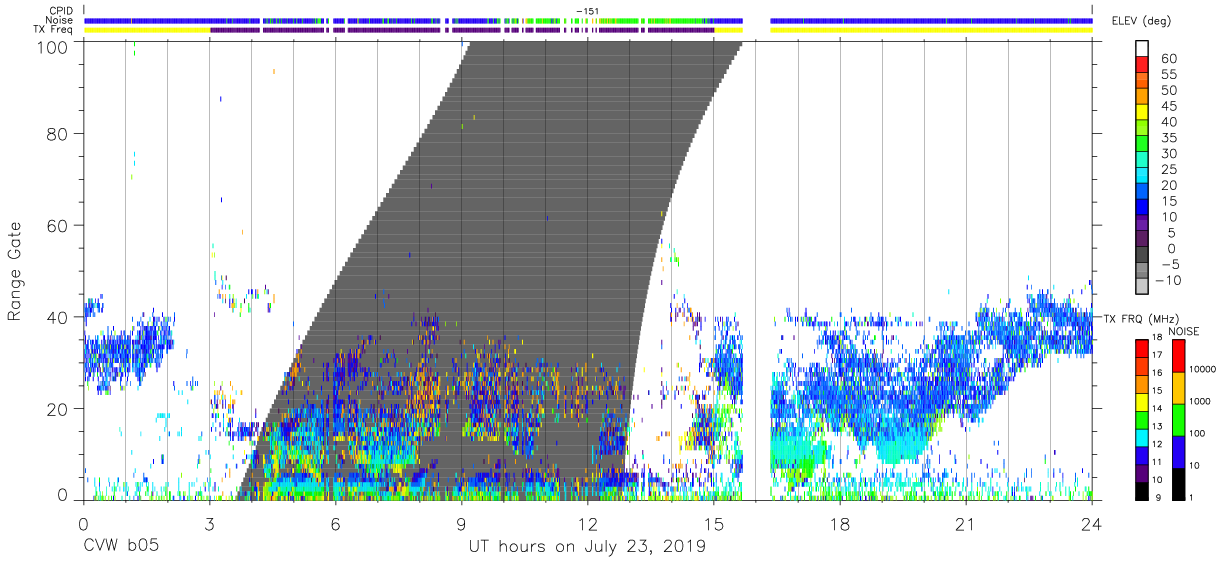
Task: Click the '1000' label on the NOISE colorbar
Action: pyautogui.click(x=1200, y=401)
